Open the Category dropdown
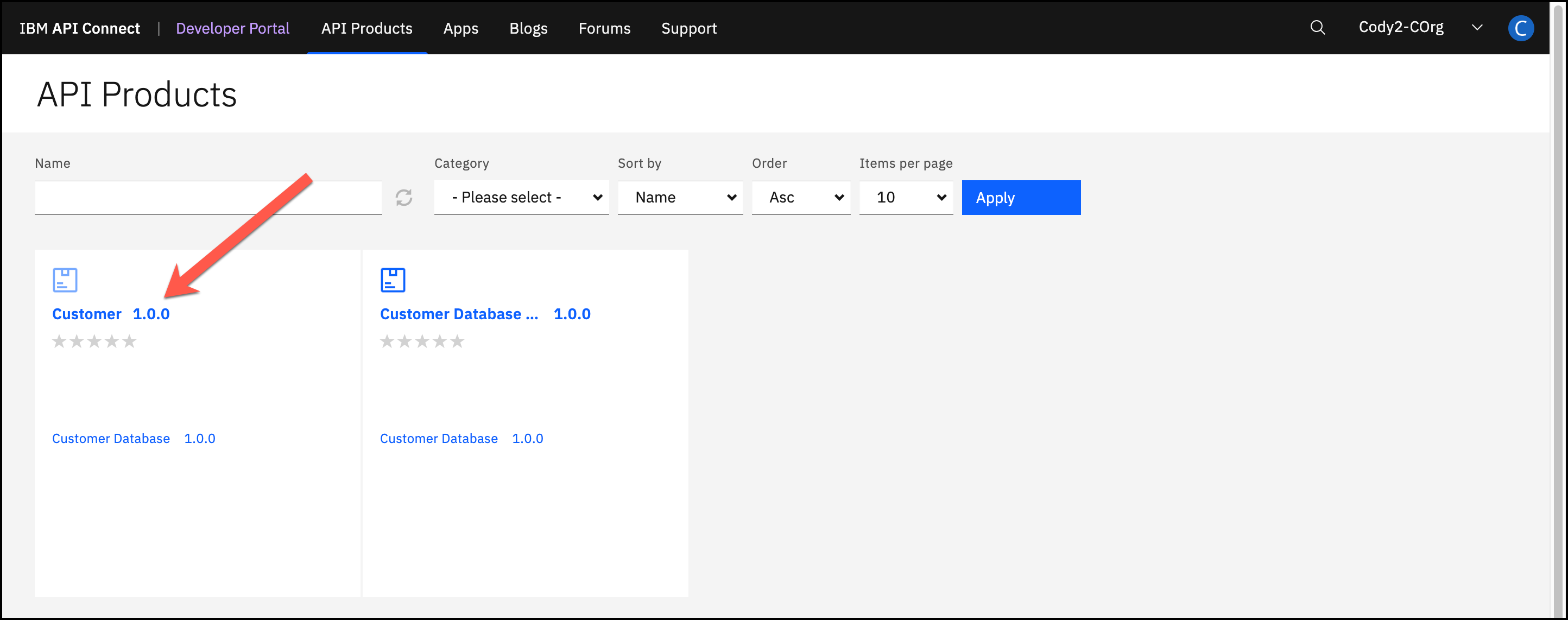 (521, 198)
